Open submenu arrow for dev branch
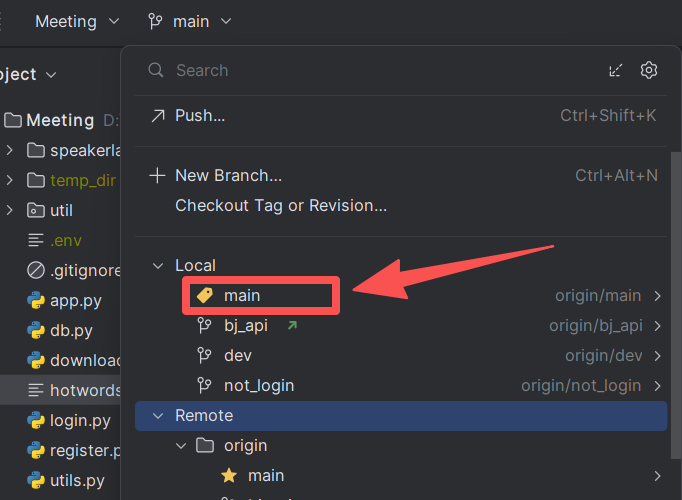 pyautogui.click(x=657, y=356)
